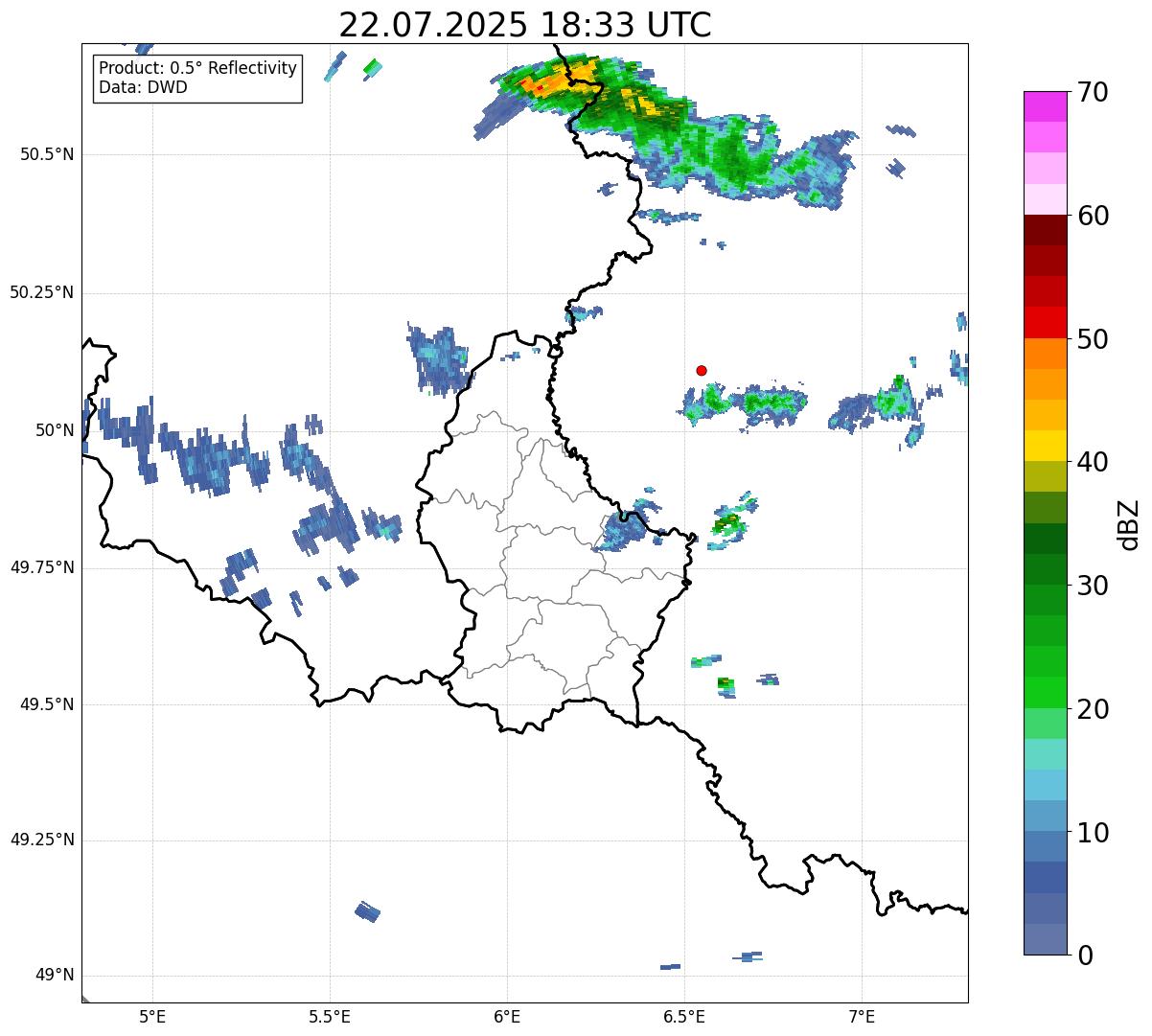The image size is (1152, 1036).
Task: Click the 20 tick on colorbar
Action: tap(1094, 709)
